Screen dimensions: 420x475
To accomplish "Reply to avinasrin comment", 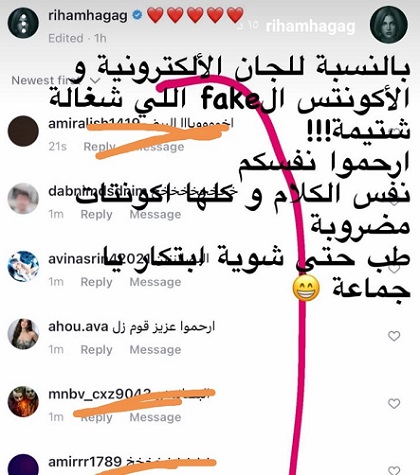I will point(96,282).
